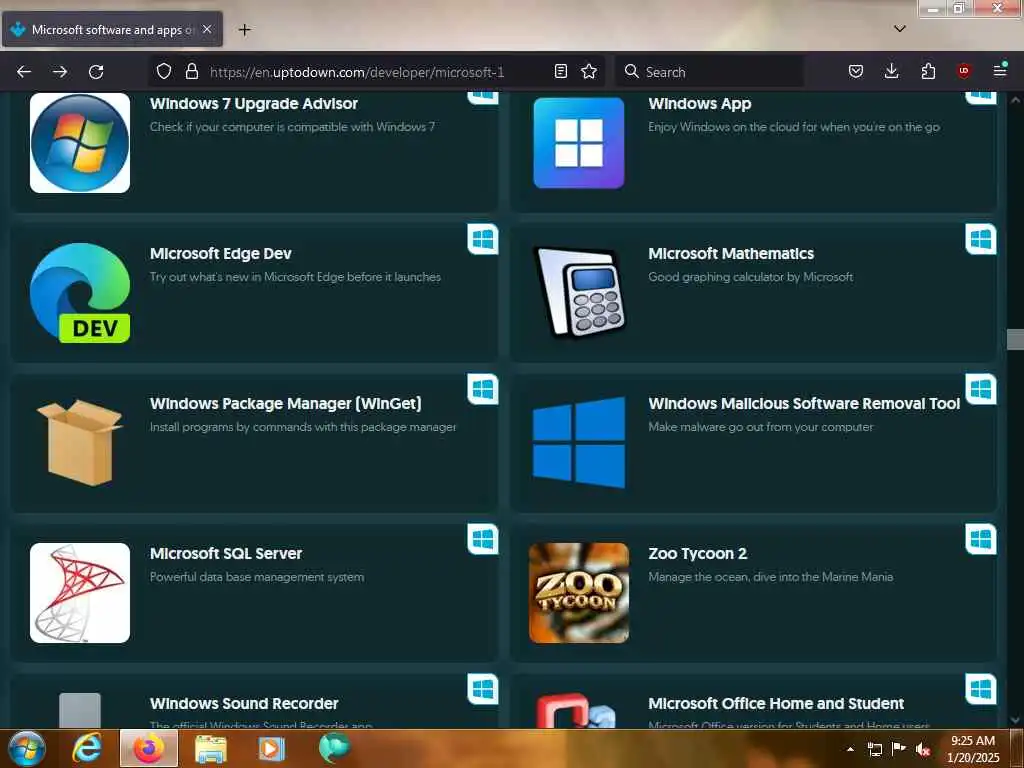This screenshot has height=768, width=1024.
Task: Click Windows platform badge on WinGet card
Action: (x=483, y=389)
